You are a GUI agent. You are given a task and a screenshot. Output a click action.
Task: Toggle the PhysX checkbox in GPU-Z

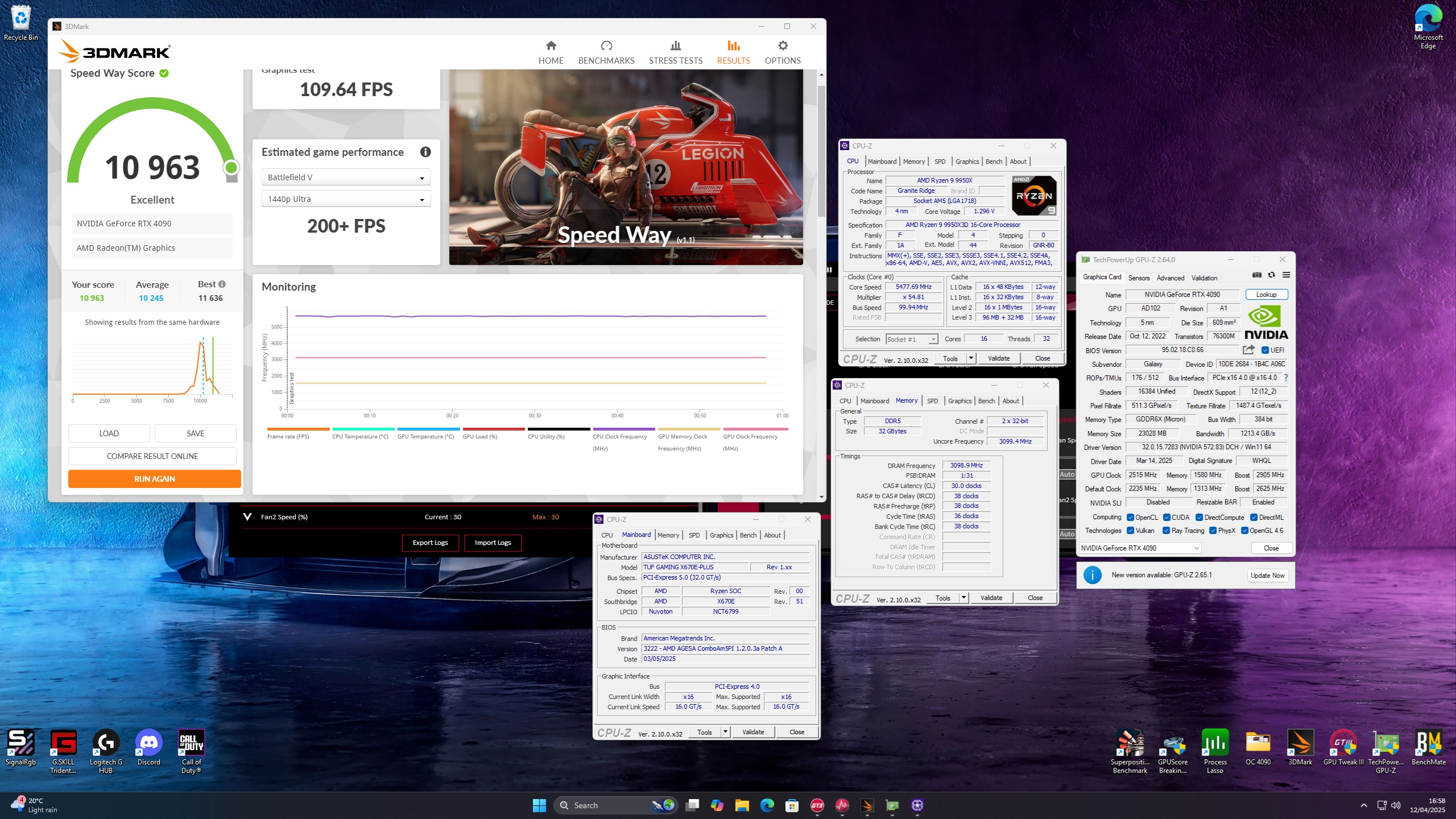pos(1213,531)
